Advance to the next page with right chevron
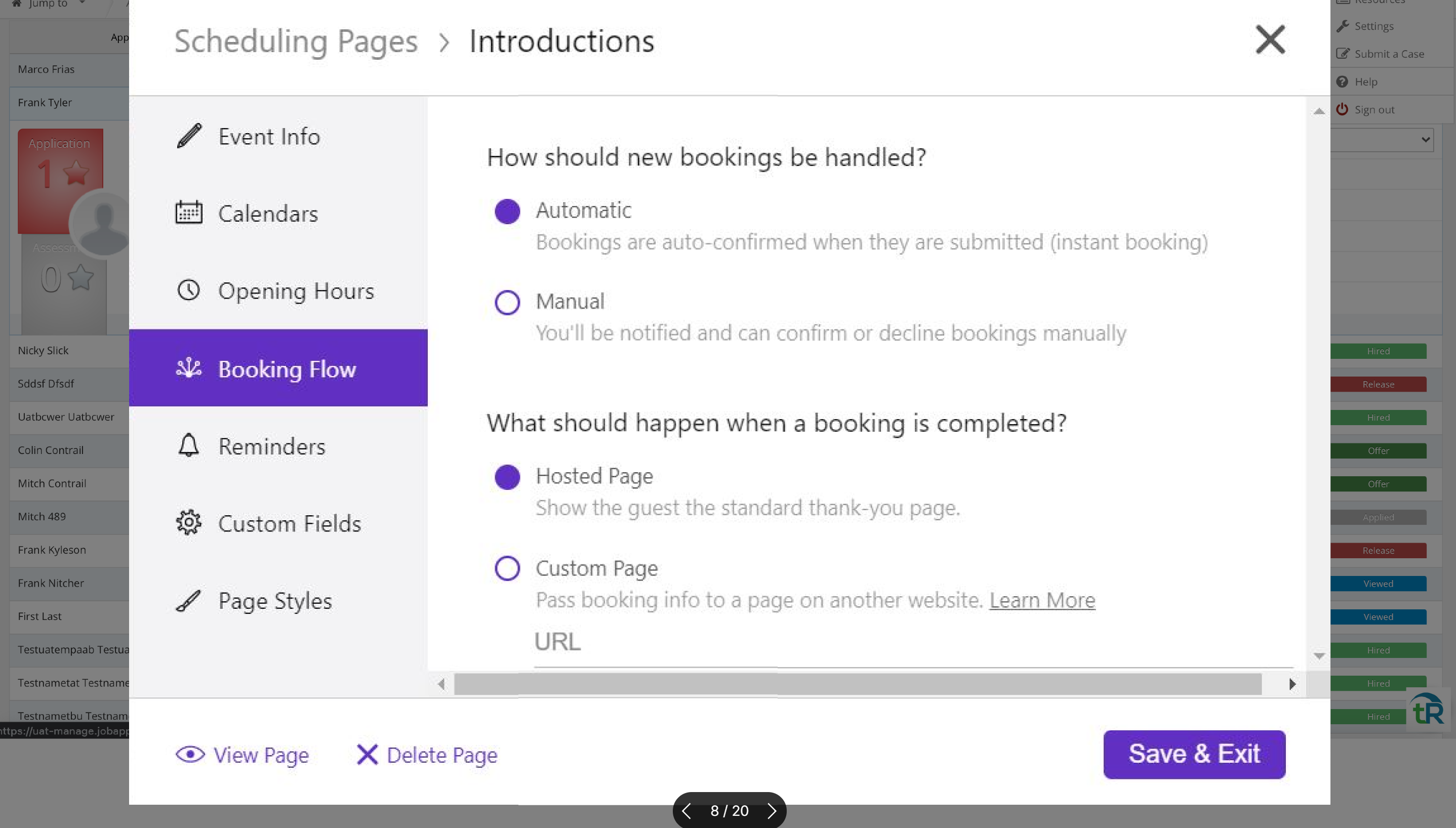 (773, 810)
